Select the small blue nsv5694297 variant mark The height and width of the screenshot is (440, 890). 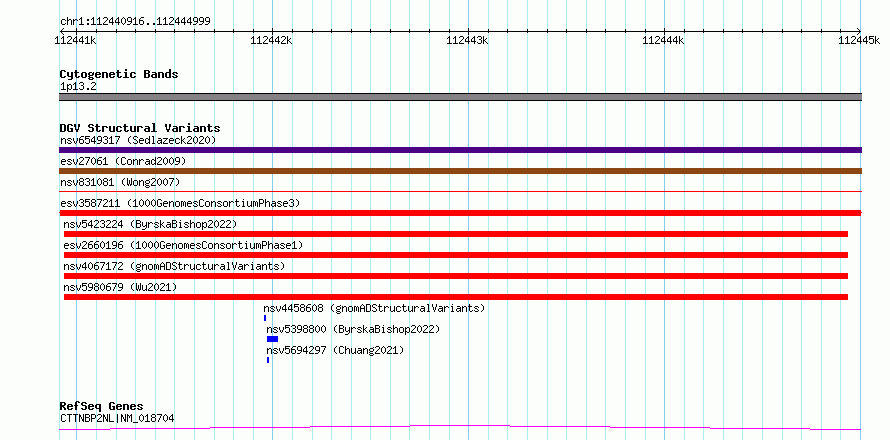point(268,360)
